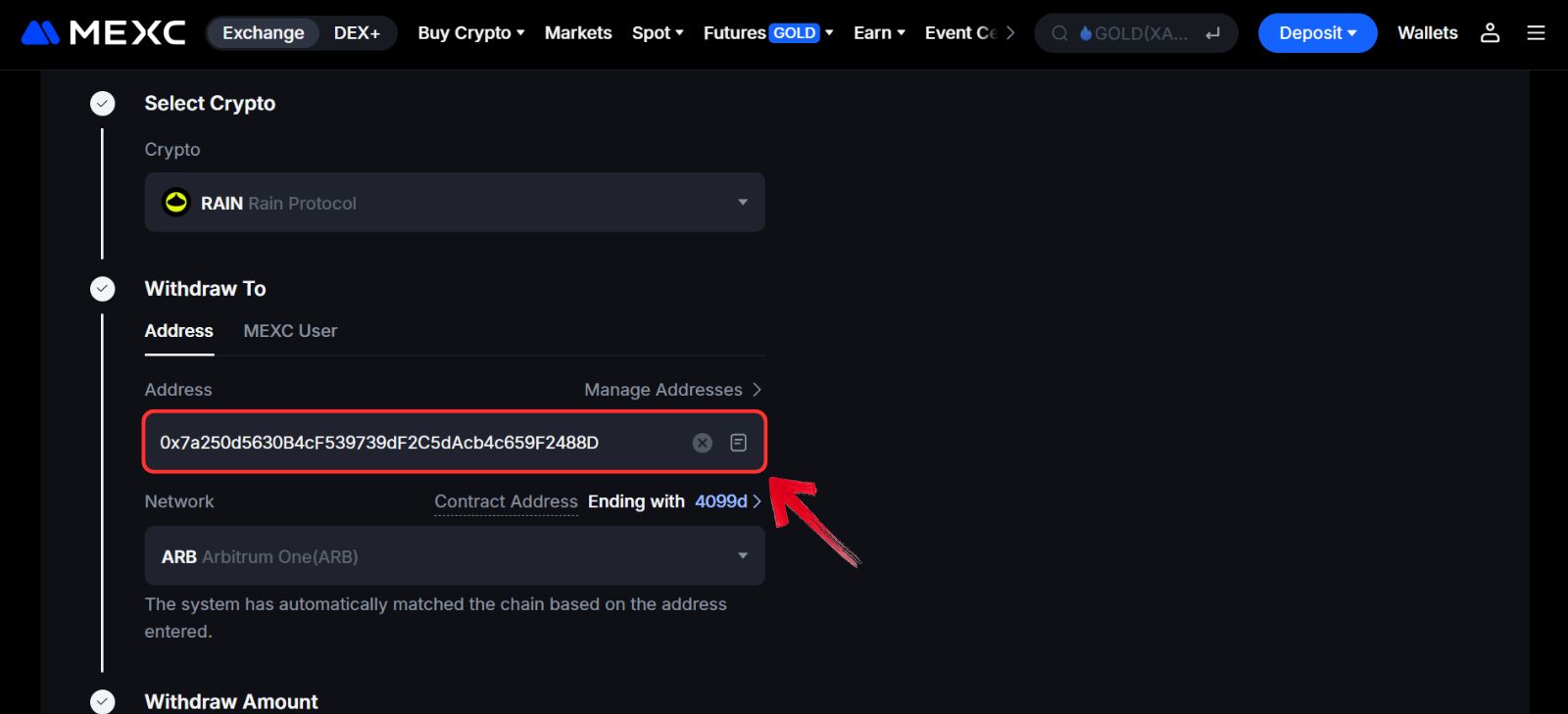Clear the withdrawal address field
The height and width of the screenshot is (714, 1568).
[x=703, y=443]
